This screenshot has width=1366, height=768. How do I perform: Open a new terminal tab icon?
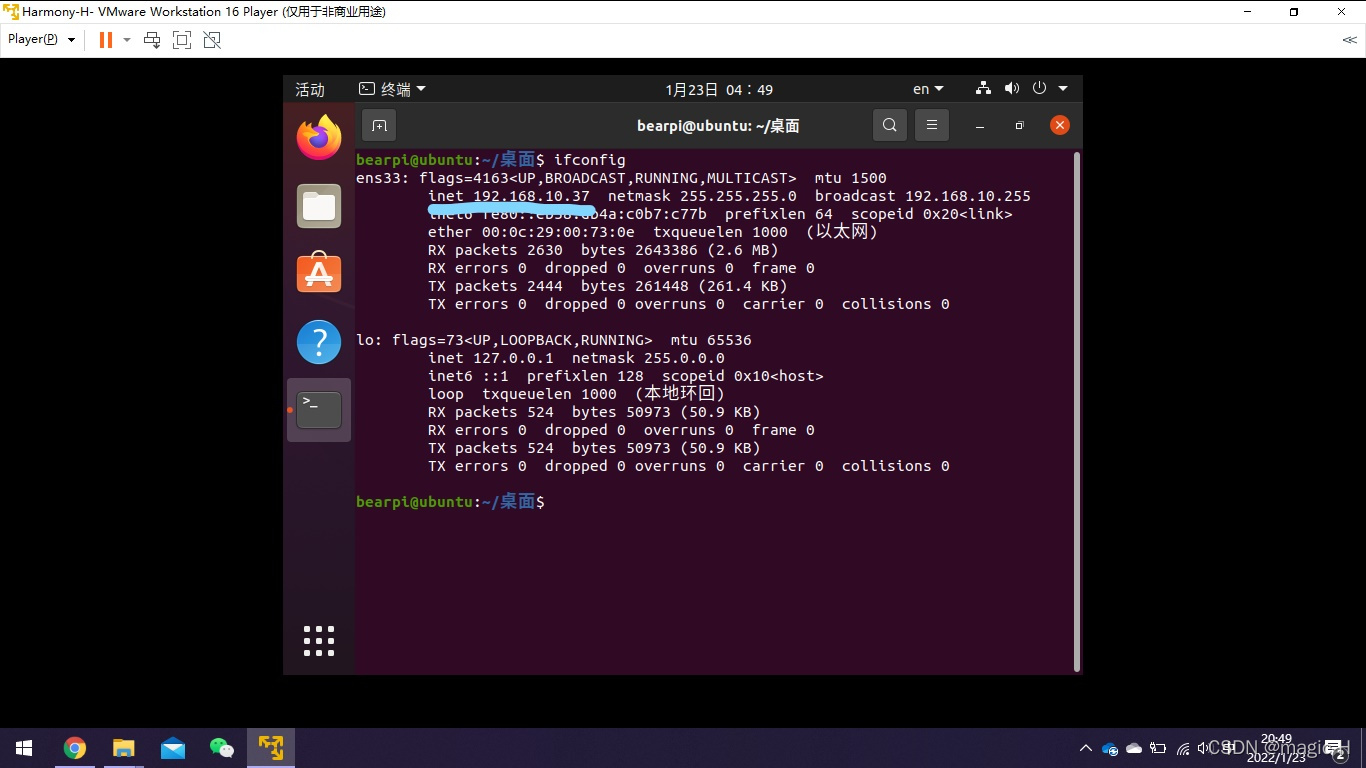378,125
